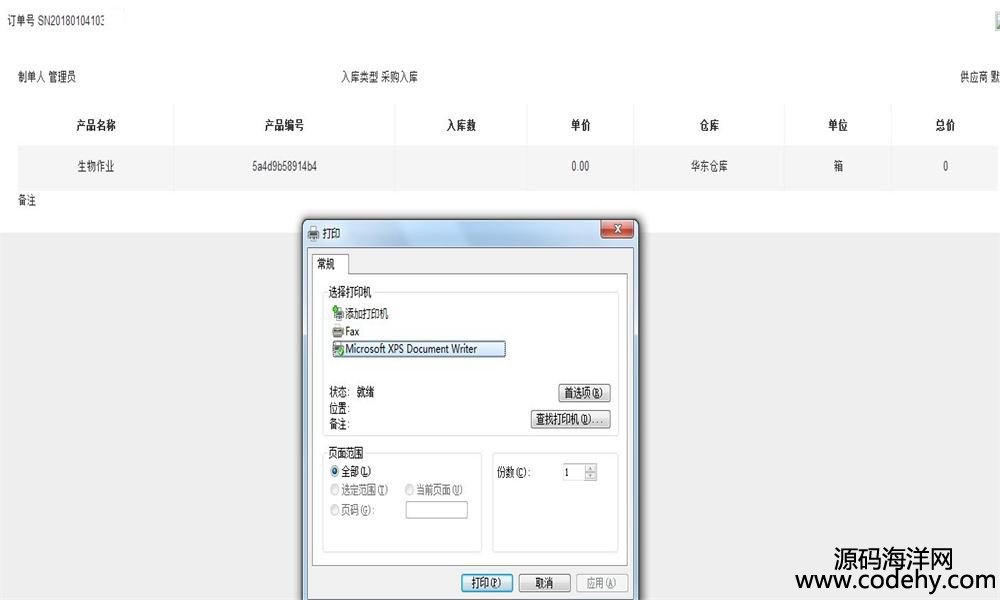Click the 打印 button

point(487,583)
